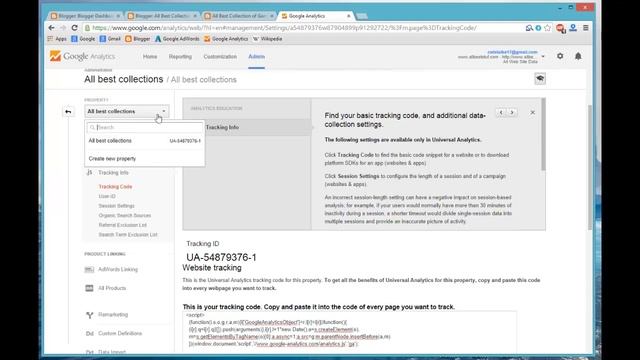The height and width of the screenshot is (360, 640).
Task: Open the Wikipedia bookmark
Action: (x=267, y=39)
